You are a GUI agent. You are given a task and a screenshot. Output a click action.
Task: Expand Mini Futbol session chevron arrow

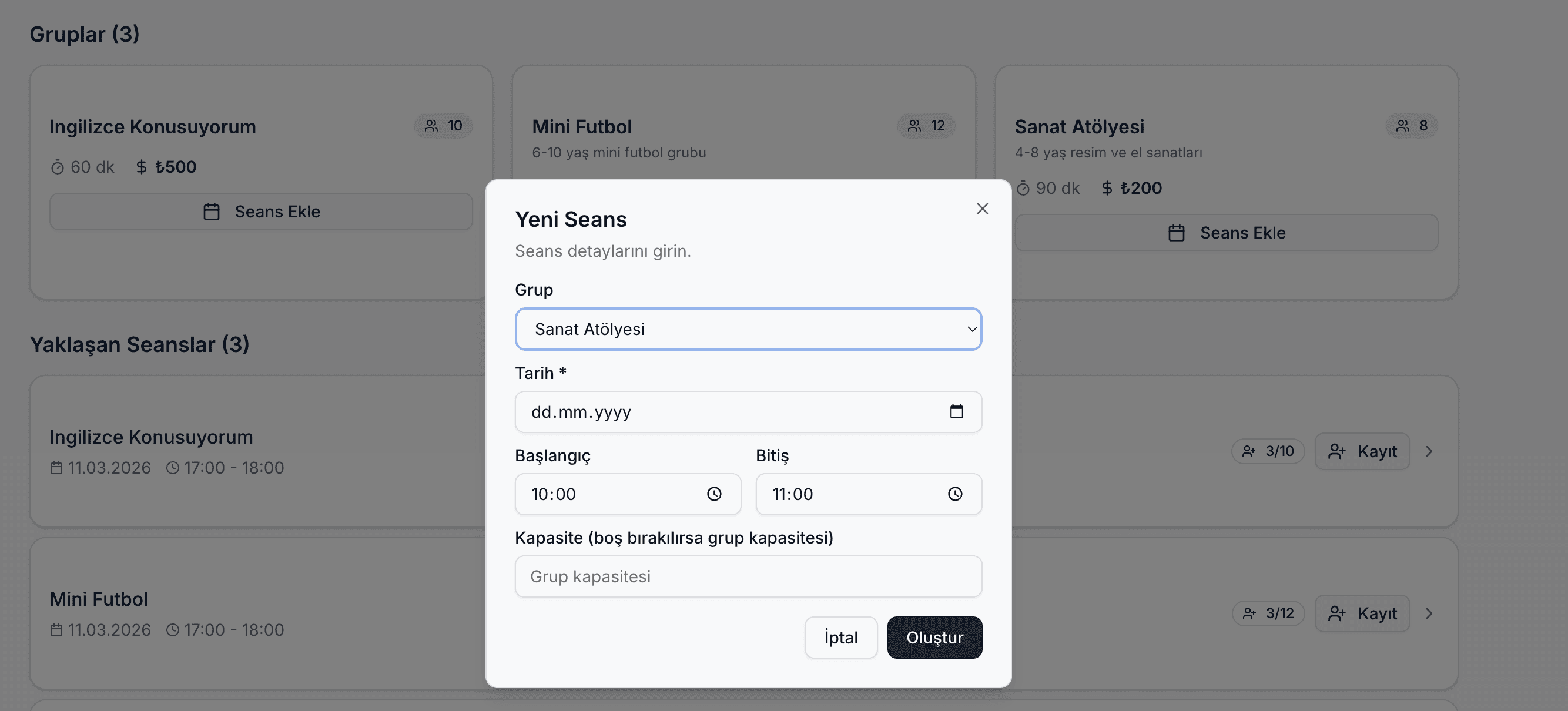(x=1429, y=613)
